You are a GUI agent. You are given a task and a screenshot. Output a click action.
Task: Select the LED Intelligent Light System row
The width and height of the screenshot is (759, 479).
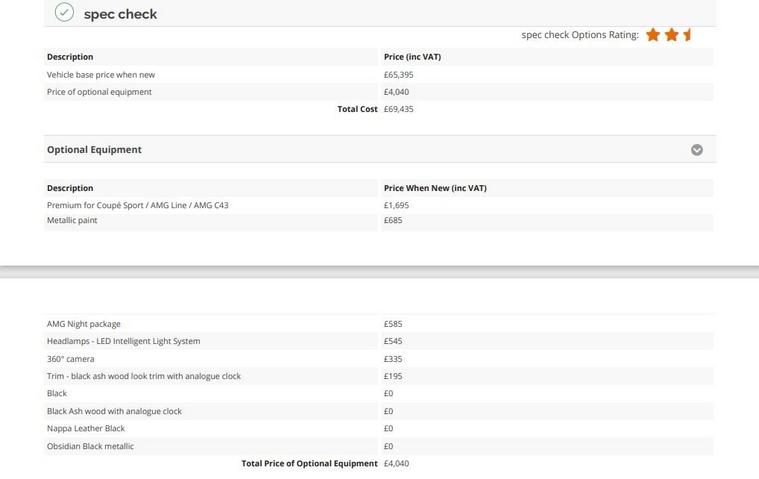tap(123, 341)
